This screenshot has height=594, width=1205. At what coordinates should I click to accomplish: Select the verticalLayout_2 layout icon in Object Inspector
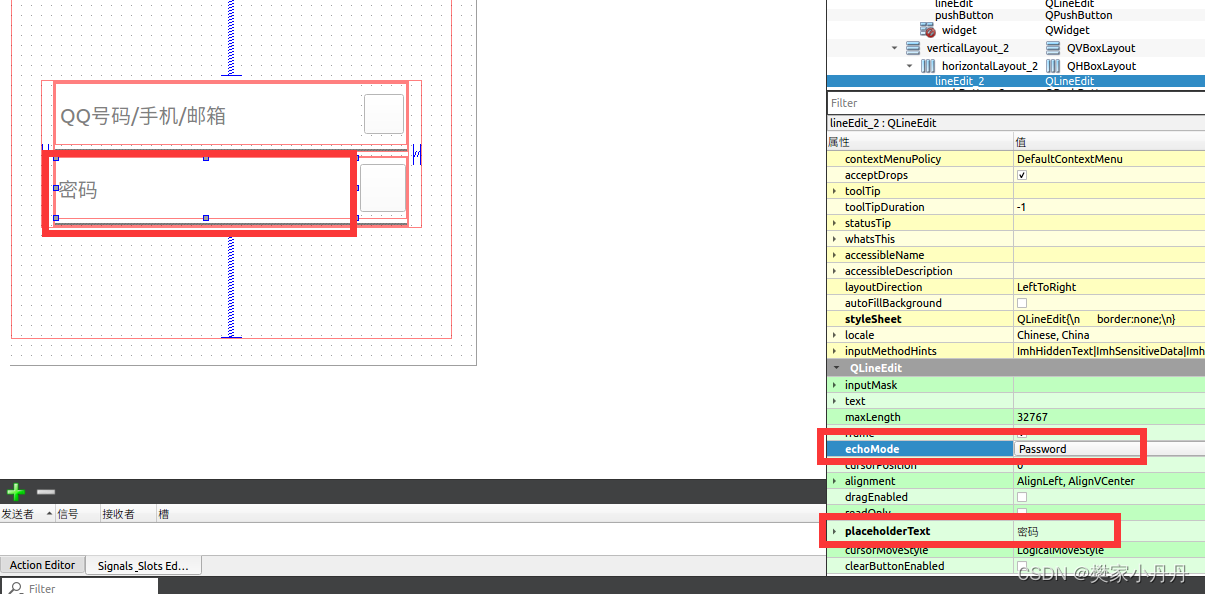pos(913,47)
